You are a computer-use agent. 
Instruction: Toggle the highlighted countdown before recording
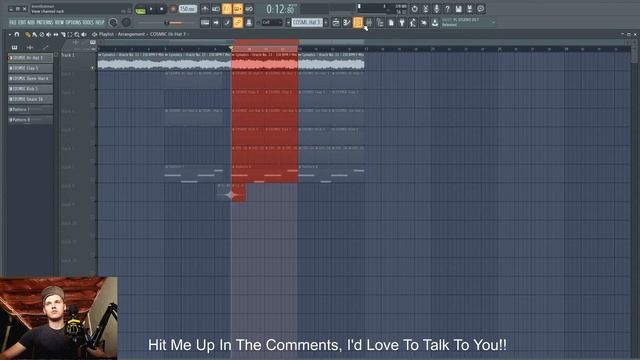coord(227,9)
